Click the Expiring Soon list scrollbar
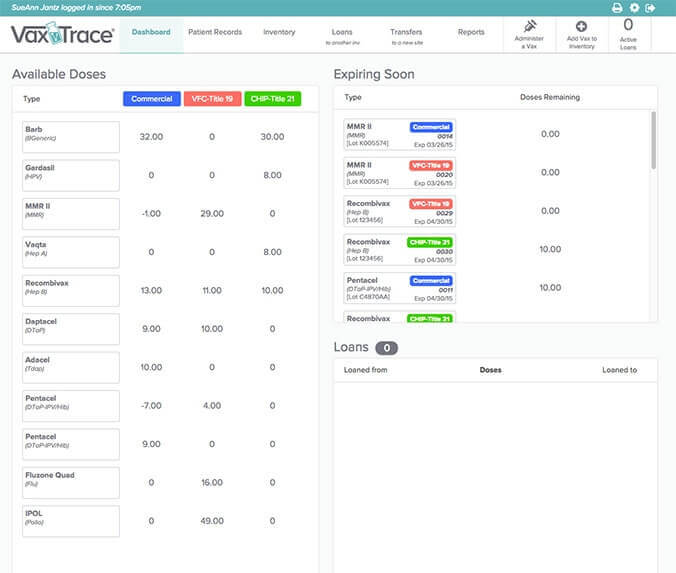Viewport: 676px width, 573px height. pos(653,140)
